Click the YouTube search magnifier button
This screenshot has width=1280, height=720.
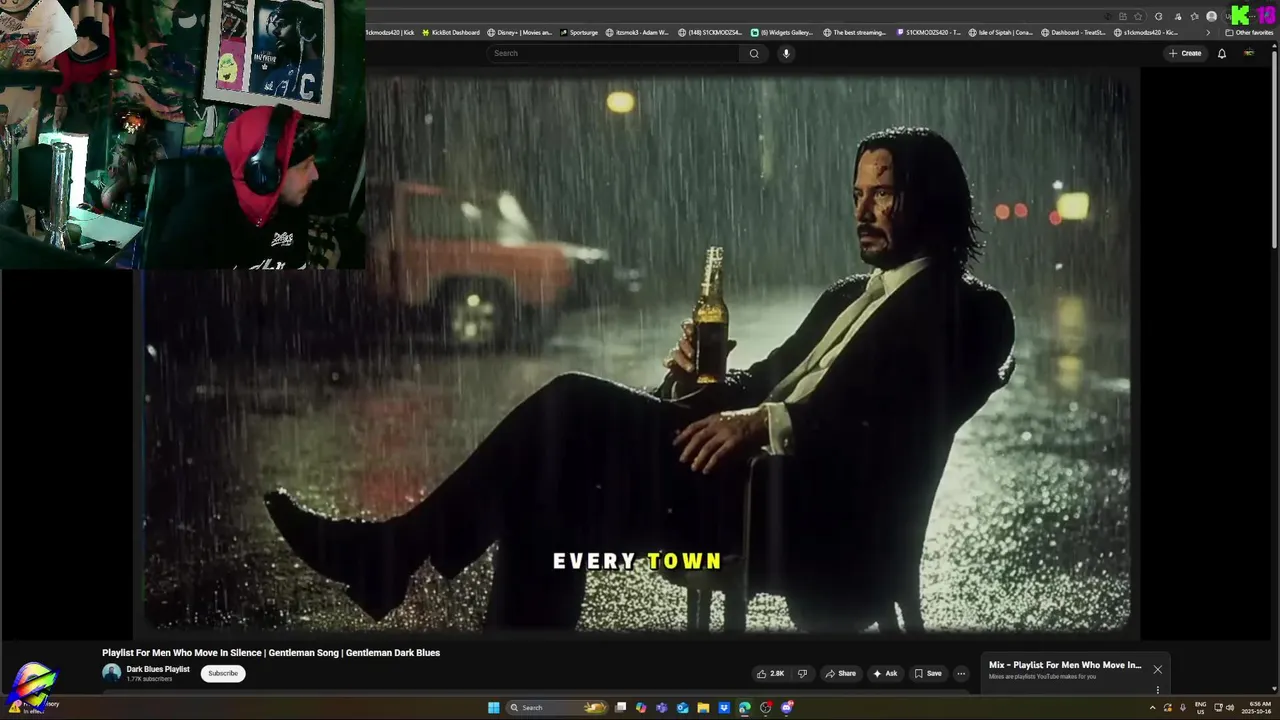tap(754, 53)
